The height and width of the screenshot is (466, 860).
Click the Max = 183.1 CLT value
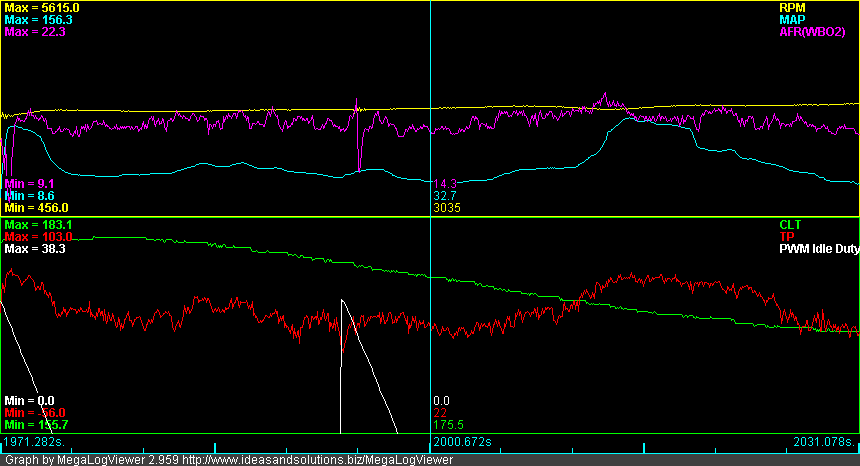[38, 225]
